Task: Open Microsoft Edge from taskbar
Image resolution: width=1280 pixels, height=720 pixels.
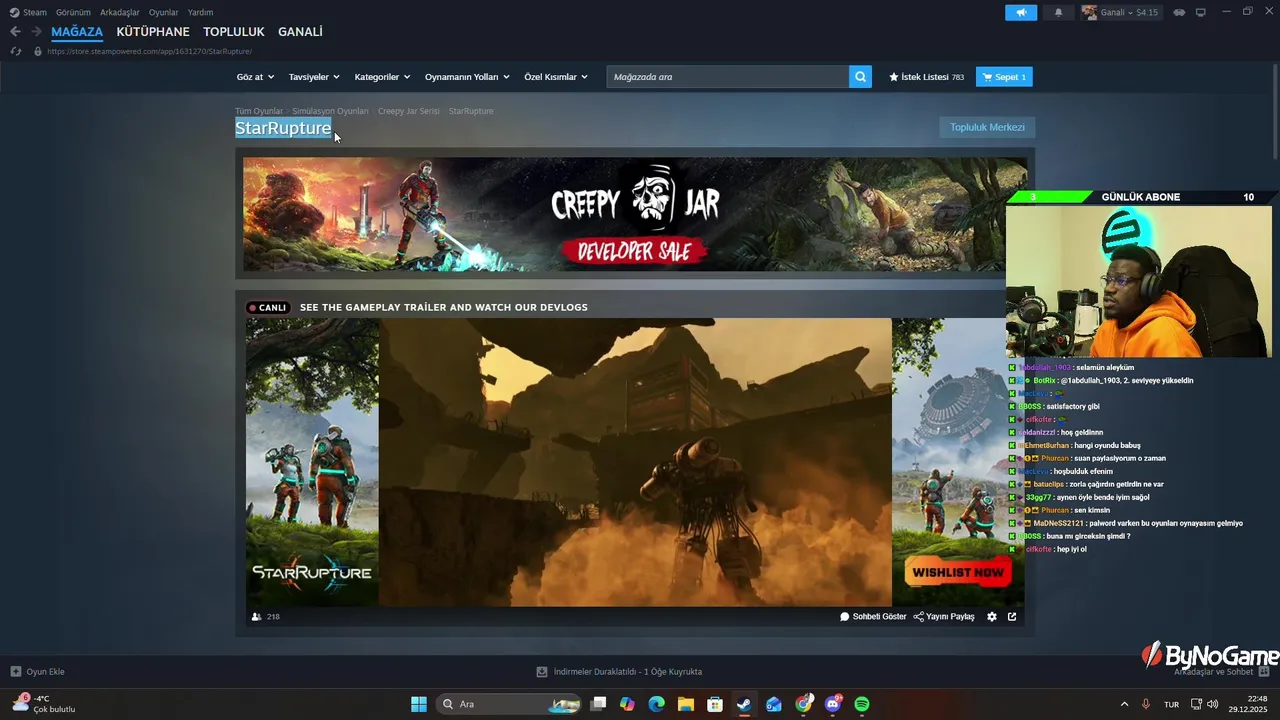Action: click(x=656, y=704)
